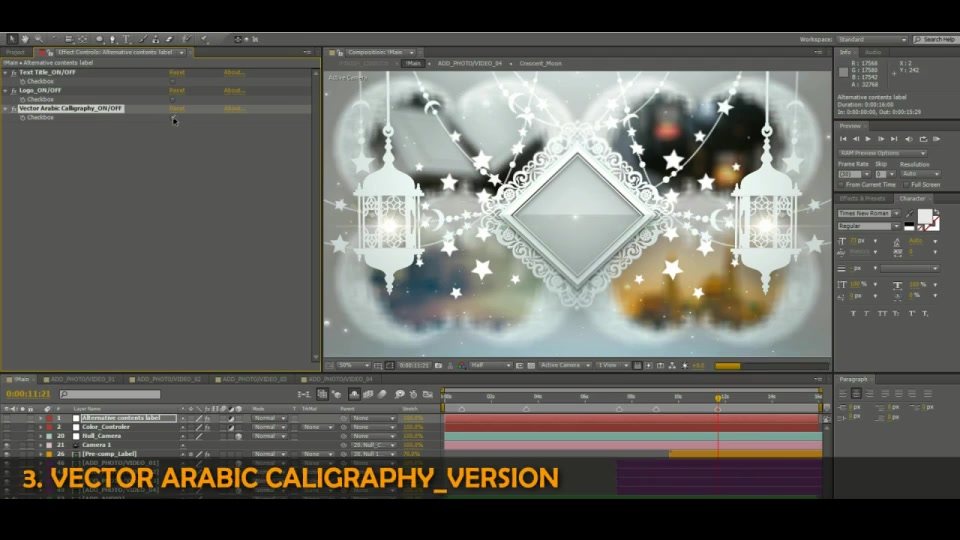This screenshot has height=540, width=960.
Task: Switch to Audio panel tab
Action: 873,53
